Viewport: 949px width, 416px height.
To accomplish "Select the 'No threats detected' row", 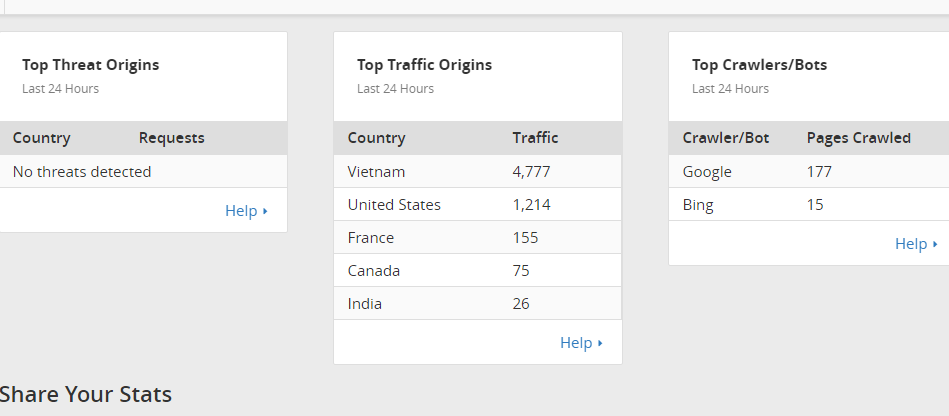I will point(143,171).
